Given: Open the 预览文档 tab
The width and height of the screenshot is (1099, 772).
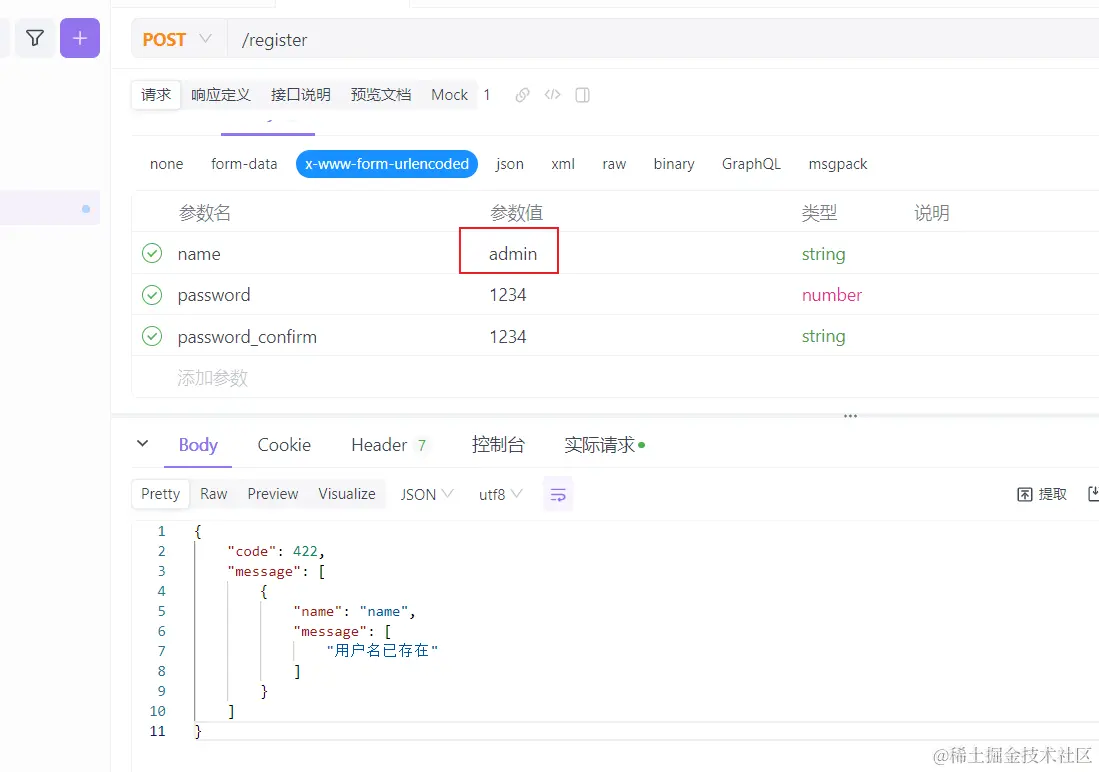Looking at the screenshot, I should pos(381,95).
